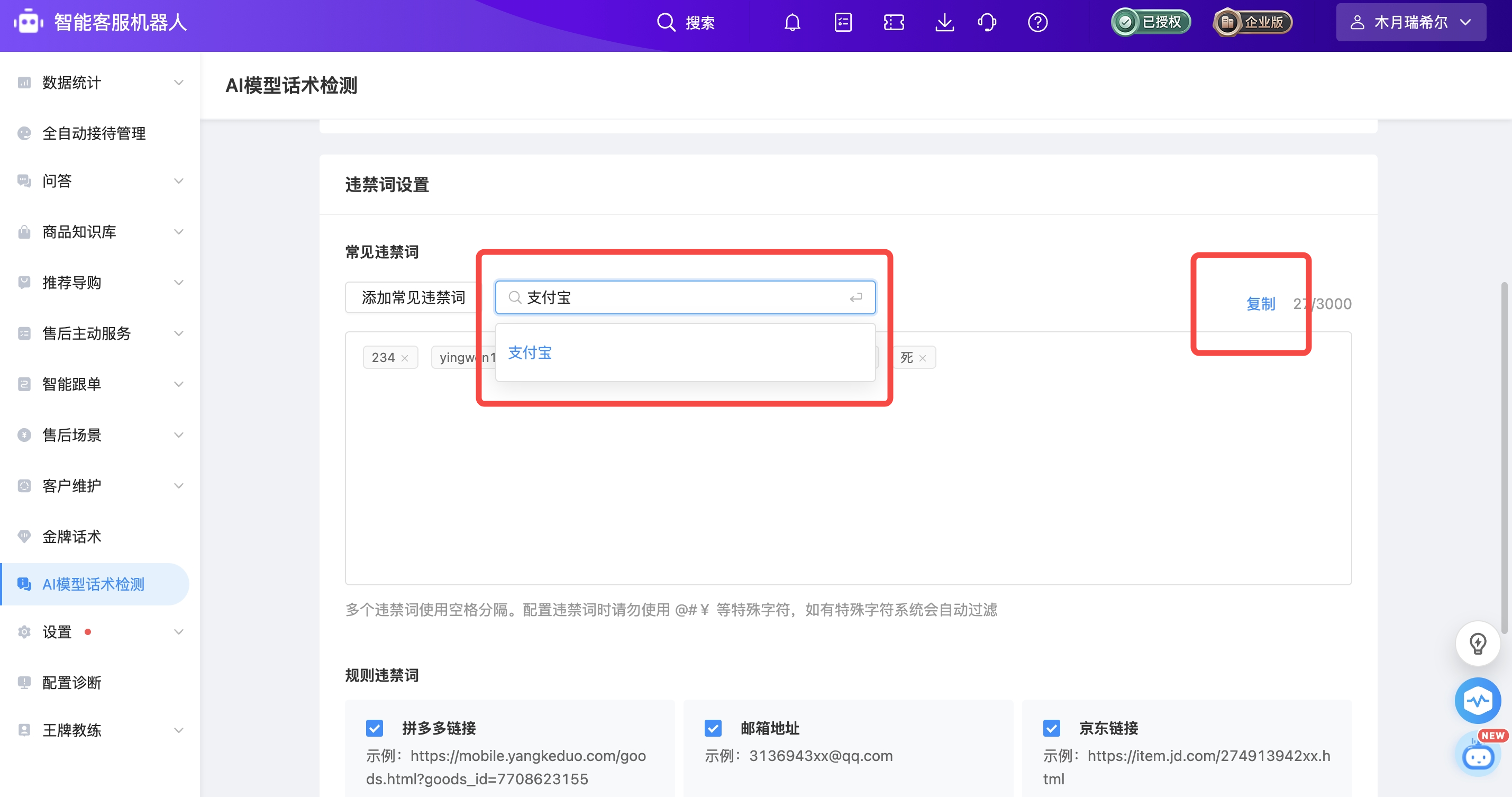Screen dimensions: 1512x797
Task: Uncheck the 邮箱地址 checkbox
Action: (713, 728)
